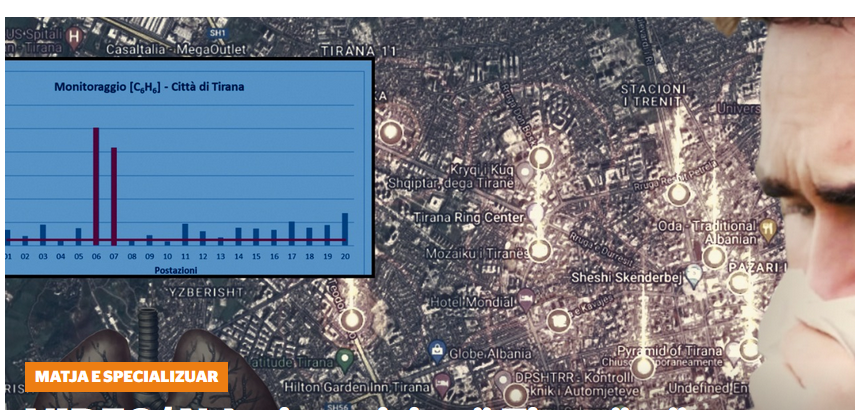Click the tallest bar at station 06
This screenshot has width=855, height=410.
[x=96, y=185]
